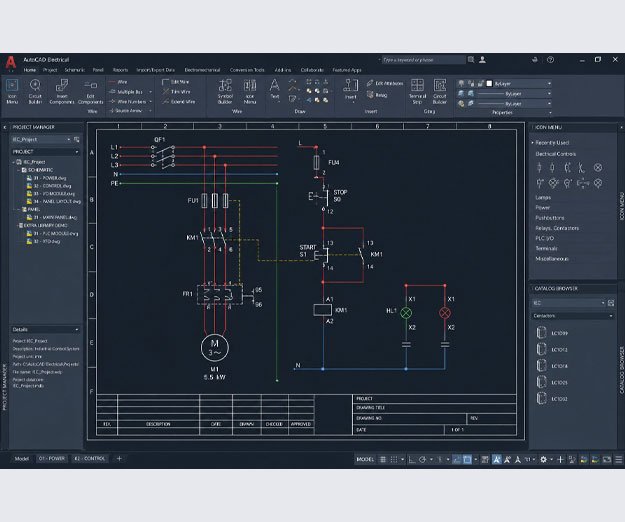This screenshot has height=522, width=625.
Task: Switch to the 02 - CONTROL layout tab
Action: tap(89, 459)
